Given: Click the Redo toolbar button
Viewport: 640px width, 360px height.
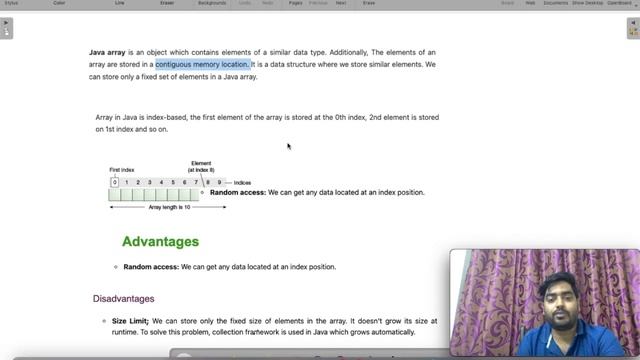Looking at the screenshot, I should tap(268, 3).
